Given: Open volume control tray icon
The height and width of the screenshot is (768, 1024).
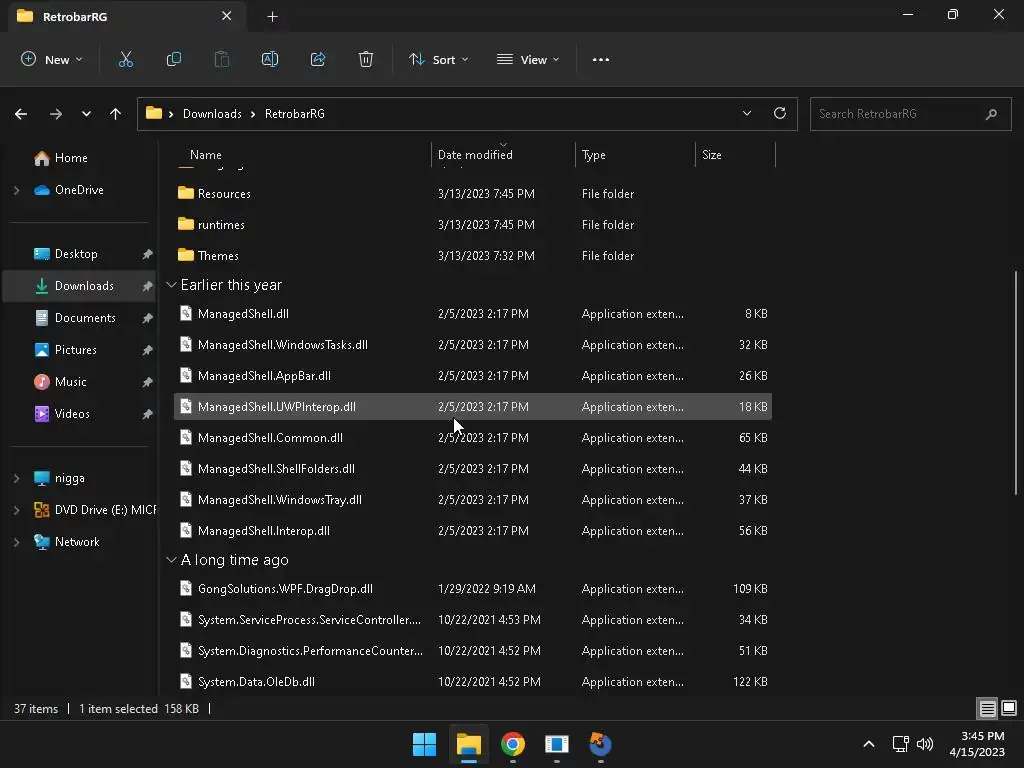Looking at the screenshot, I should coord(925,744).
